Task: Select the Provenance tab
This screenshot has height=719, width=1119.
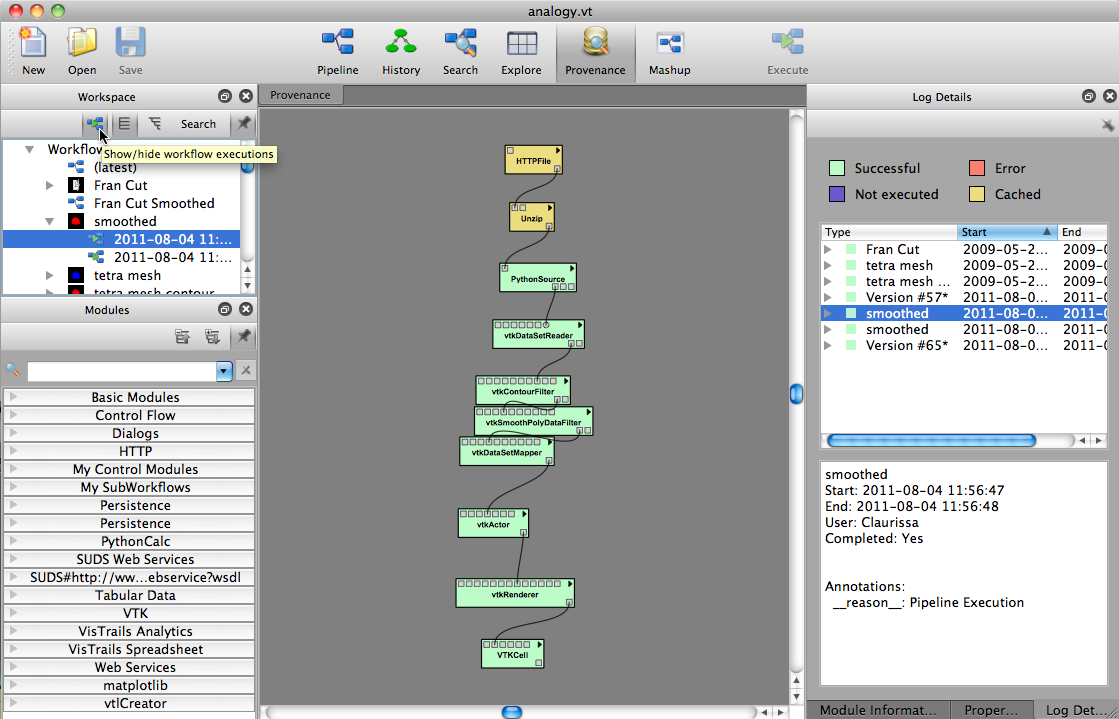Action: click(x=301, y=95)
